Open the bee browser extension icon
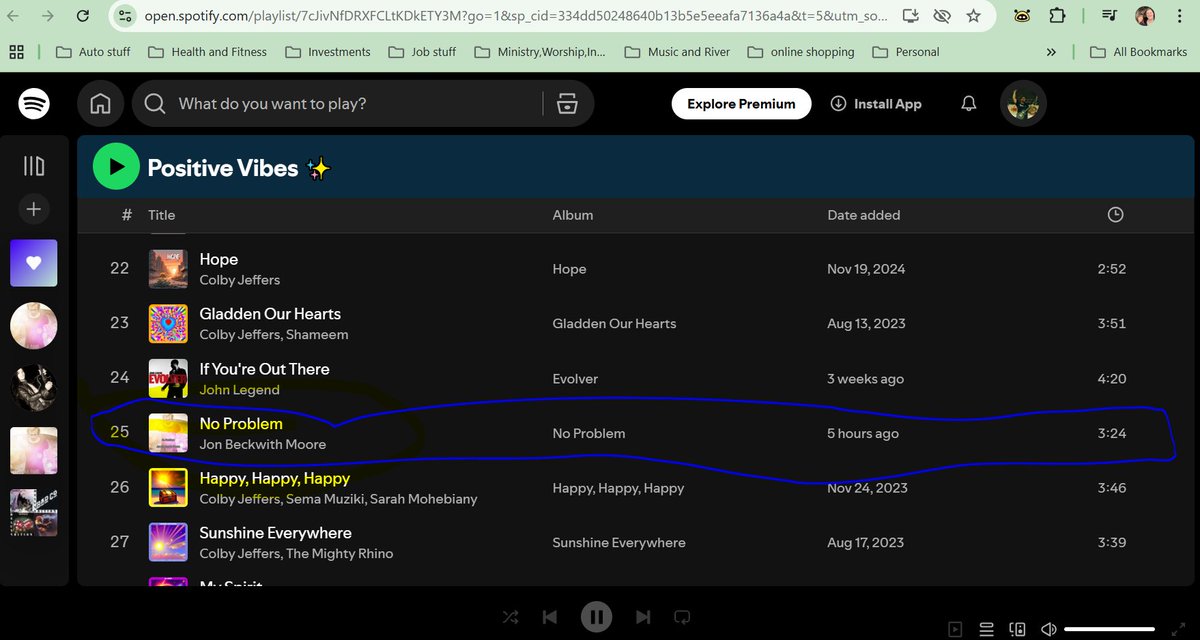Viewport: 1200px width, 640px height. coord(1022,16)
